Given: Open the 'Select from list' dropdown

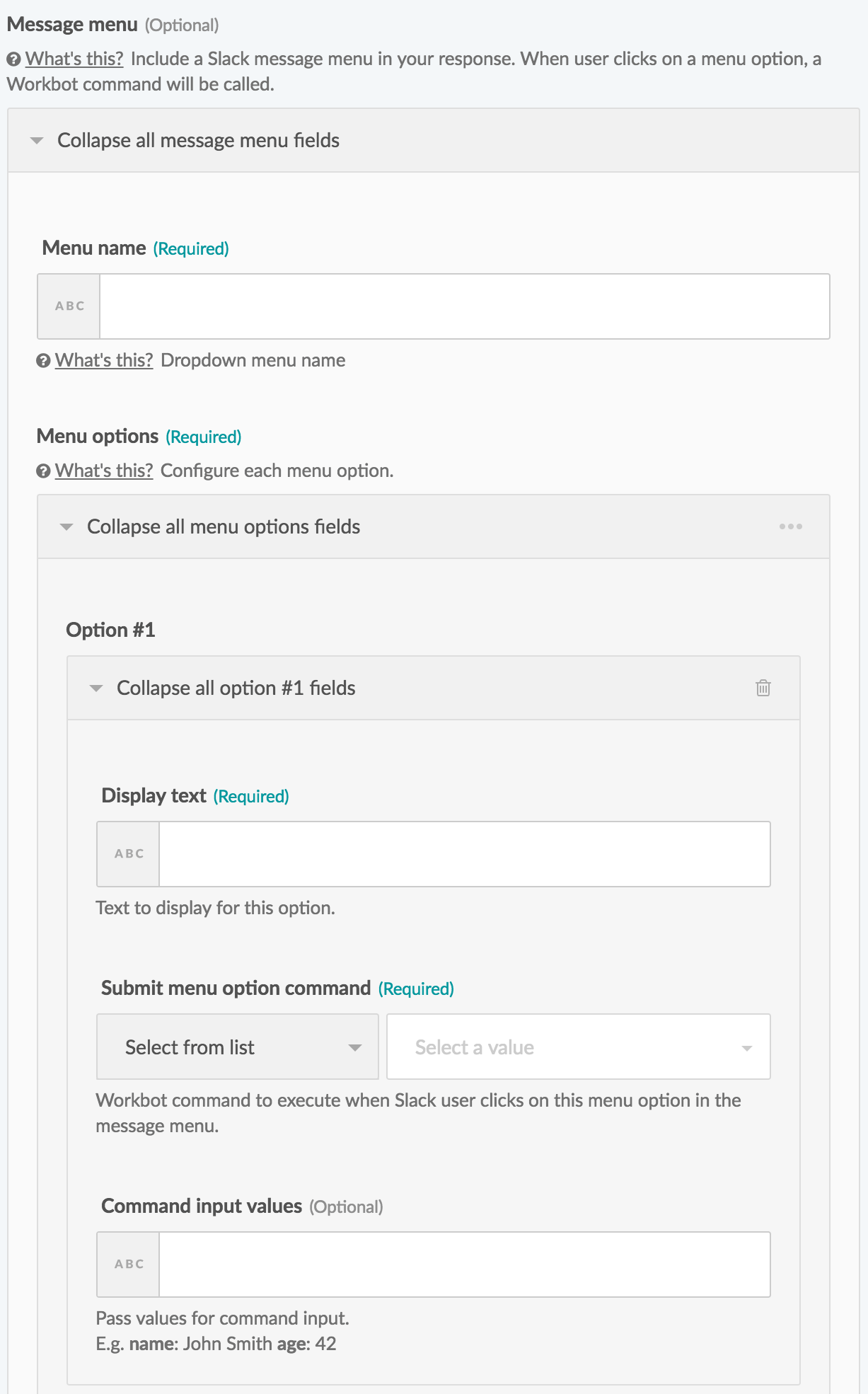Looking at the screenshot, I should (238, 1047).
